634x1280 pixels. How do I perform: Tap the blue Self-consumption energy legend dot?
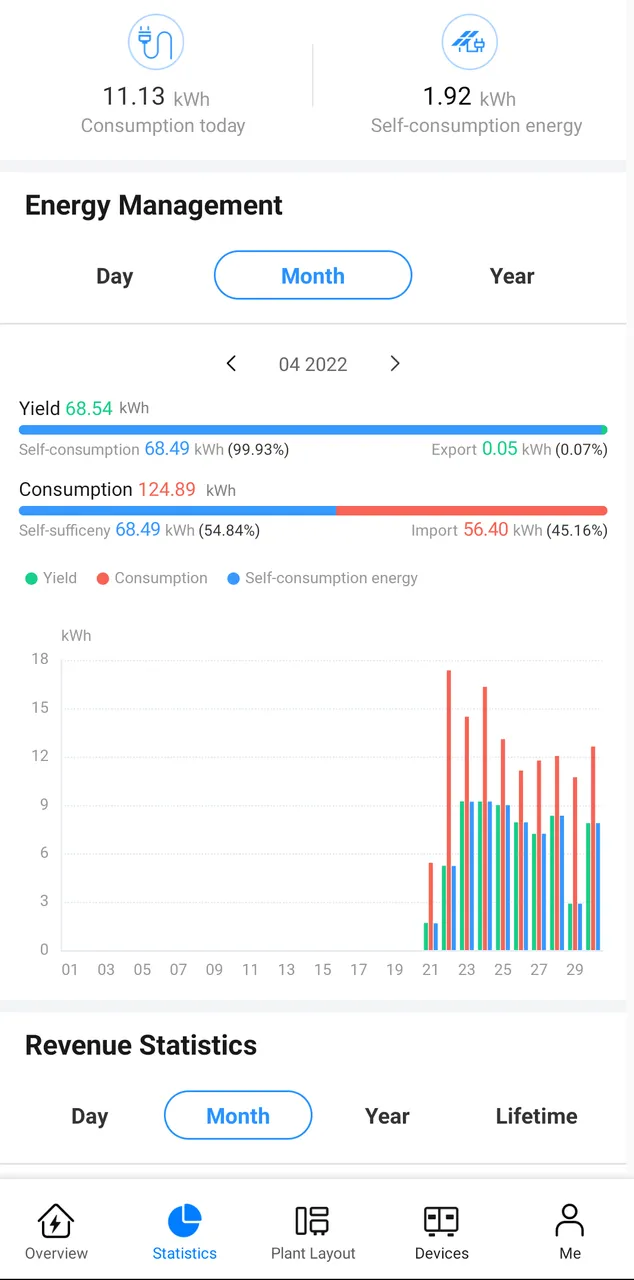pos(233,578)
